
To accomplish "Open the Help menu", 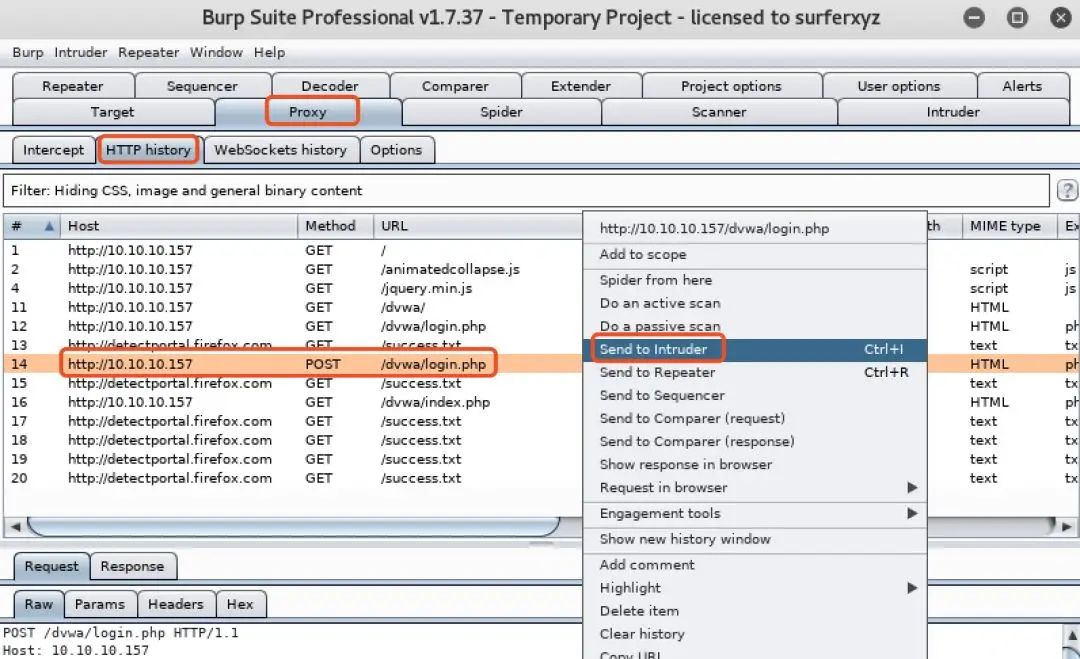I will coord(269,52).
